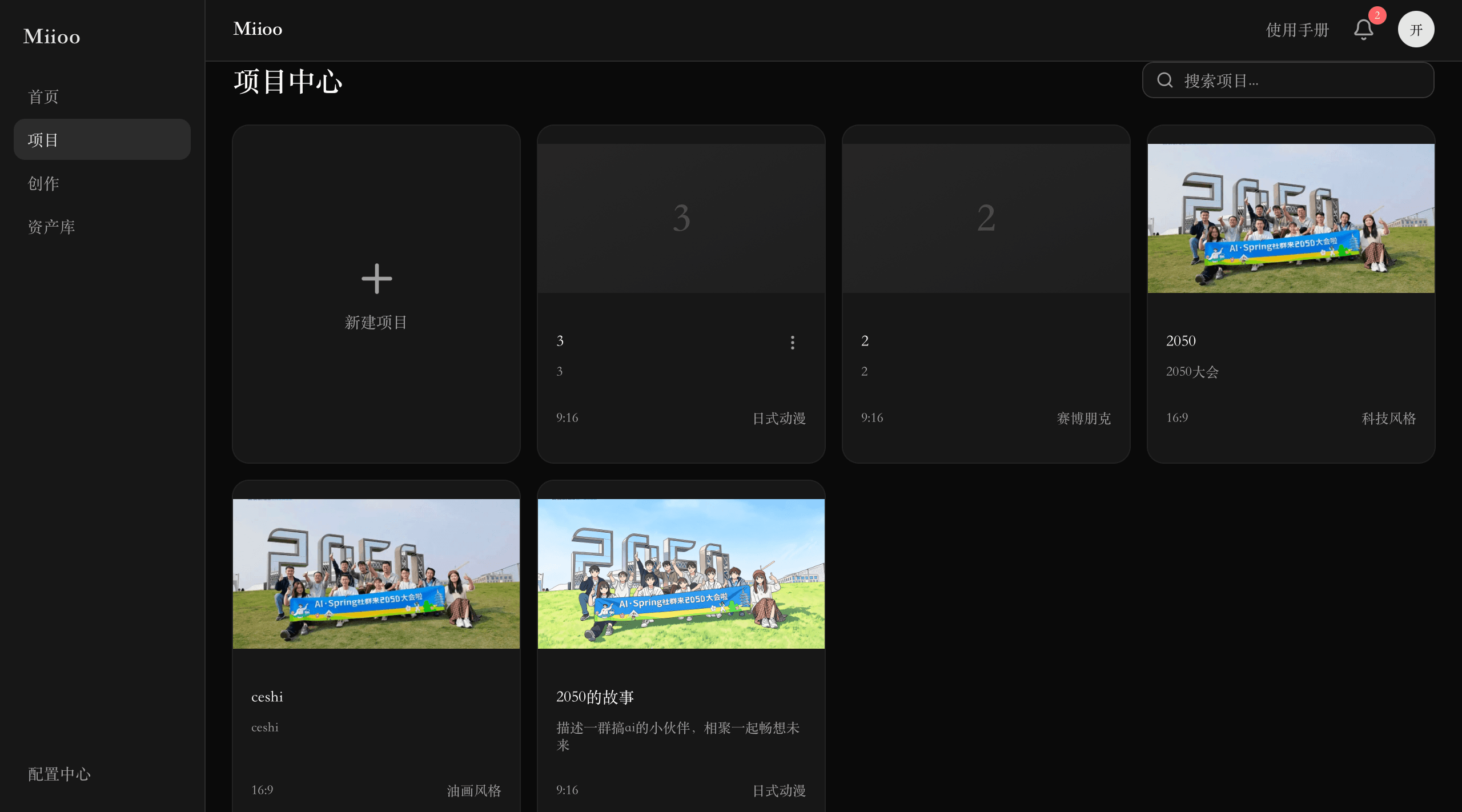Click 日式动漫 label on 2050的故事
The height and width of the screenshot is (812, 1462).
click(x=779, y=790)
